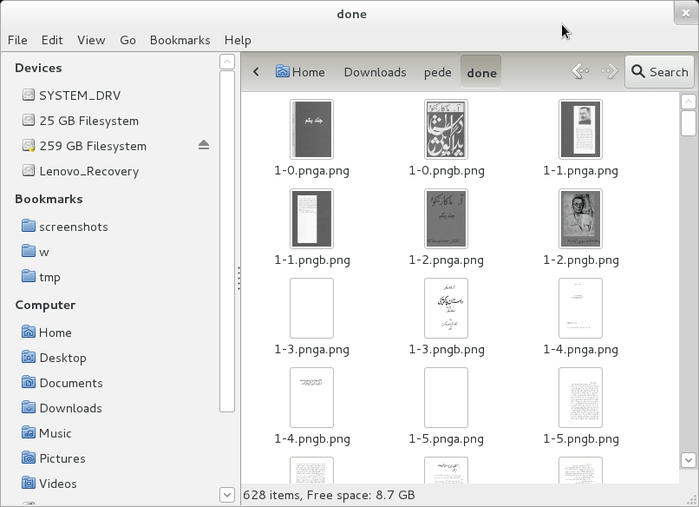Open the screenshots bookmark folder
The image size is (699, 507).
(x=73, y=227)
